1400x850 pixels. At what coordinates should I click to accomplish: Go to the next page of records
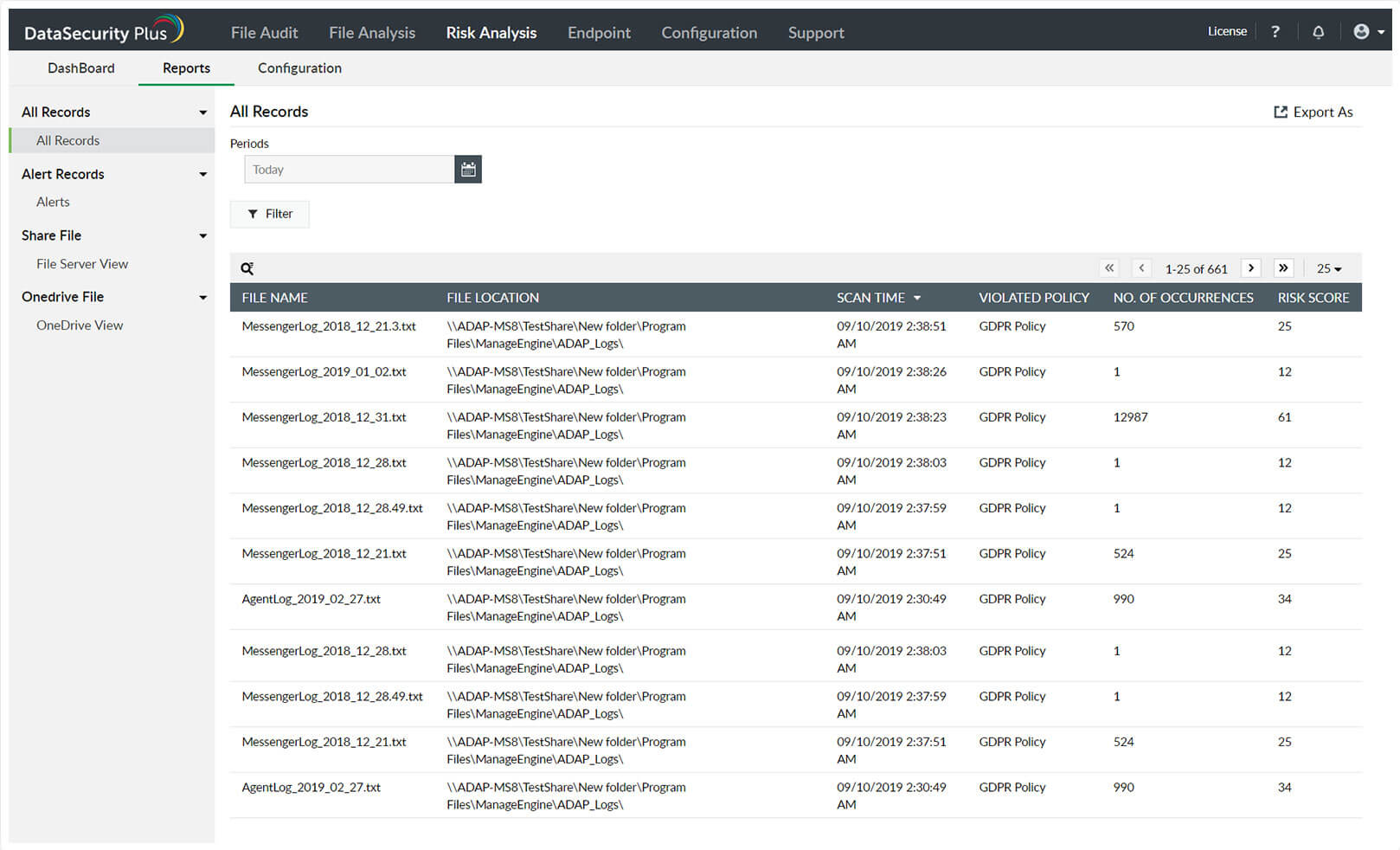pos(1250,268)
